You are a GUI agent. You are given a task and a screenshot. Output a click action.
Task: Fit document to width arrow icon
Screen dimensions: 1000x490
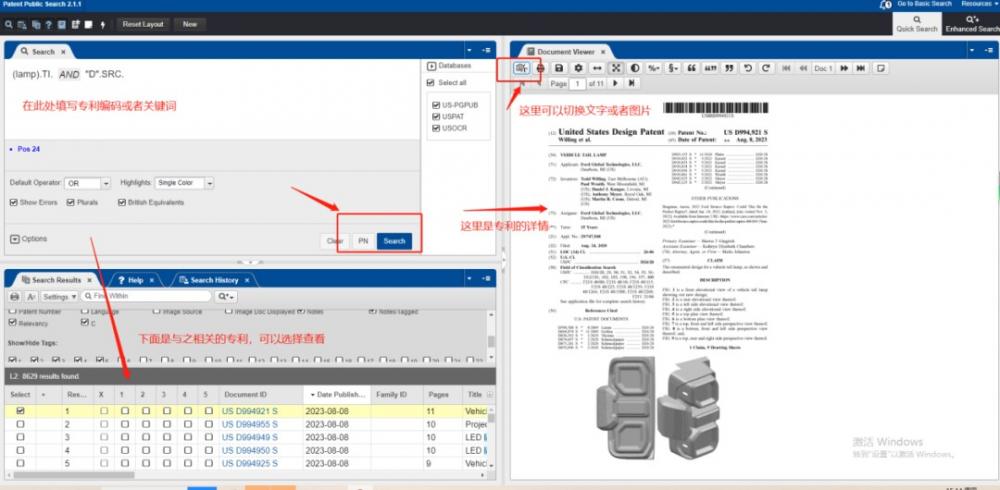[x=597, y=68]
